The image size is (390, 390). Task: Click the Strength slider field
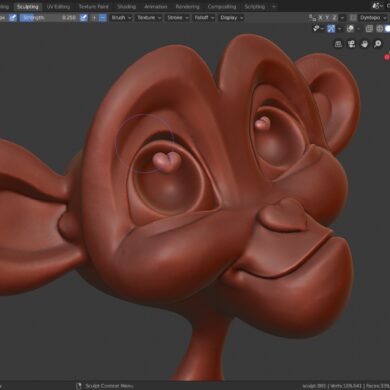click(x=48, y=18)
